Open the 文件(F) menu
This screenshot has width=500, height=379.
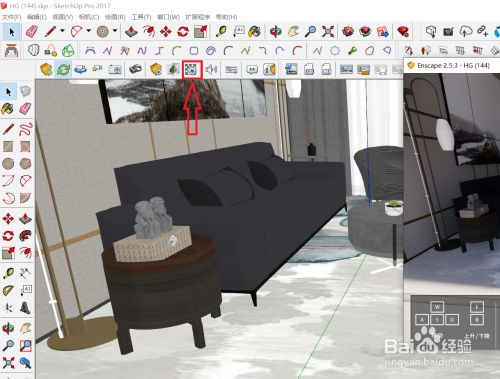(x=11, y=17)
